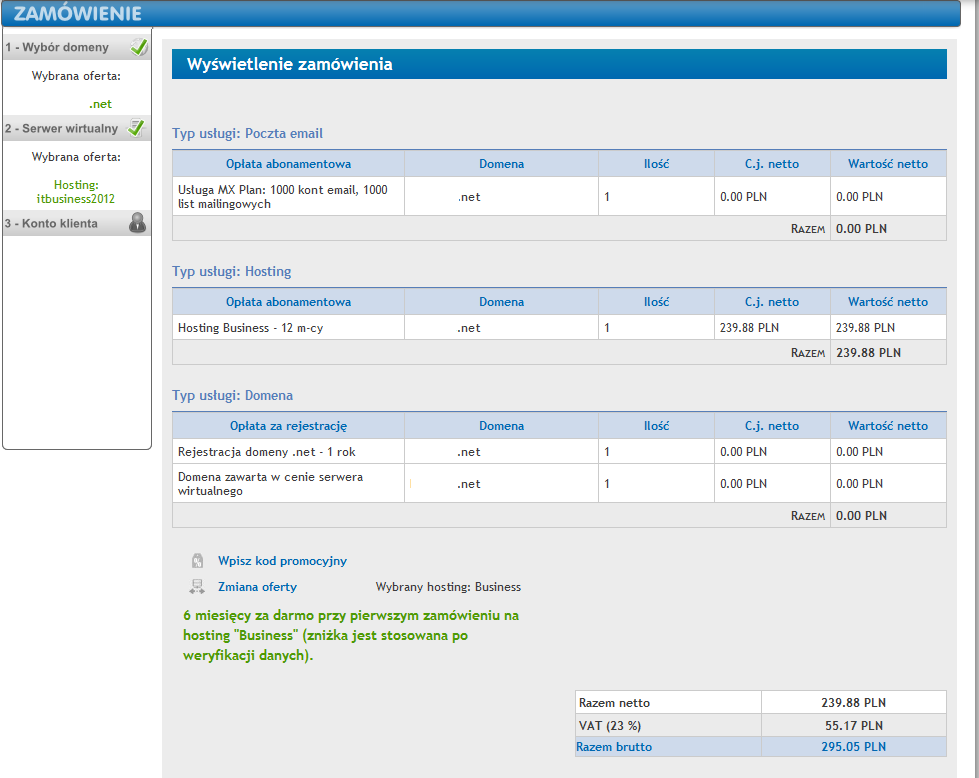
Task: Click the .net domain offer in sidebar
Action: [x=100, y=104]
